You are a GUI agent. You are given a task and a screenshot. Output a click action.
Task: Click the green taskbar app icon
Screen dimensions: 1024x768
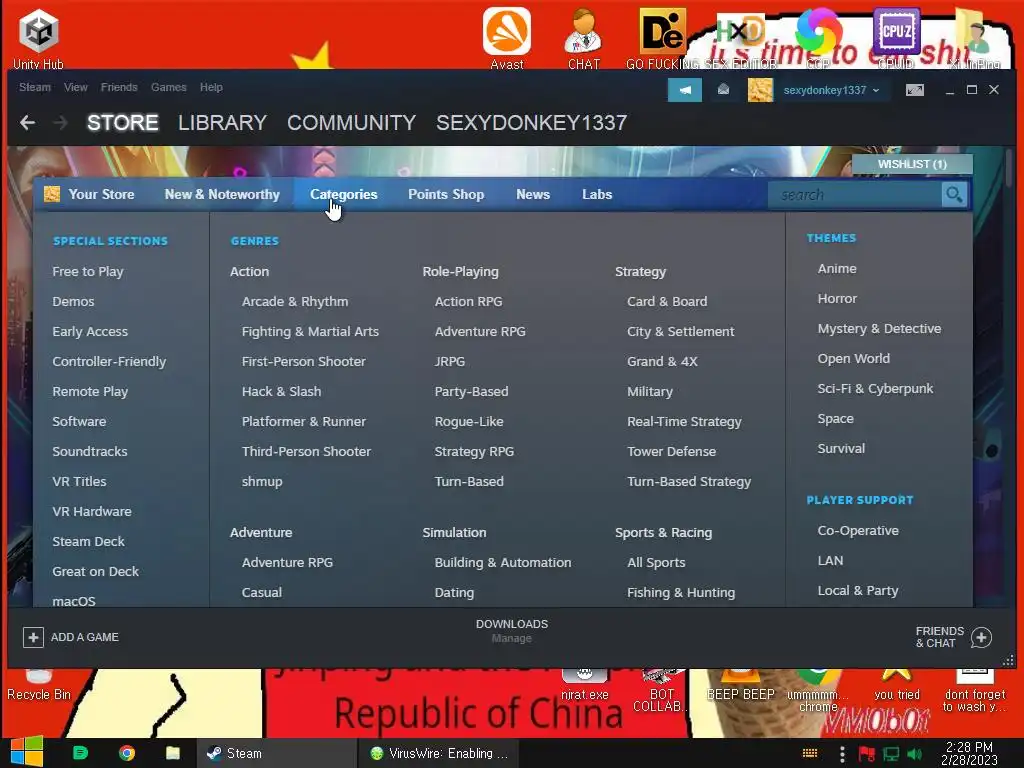[80, 753]
